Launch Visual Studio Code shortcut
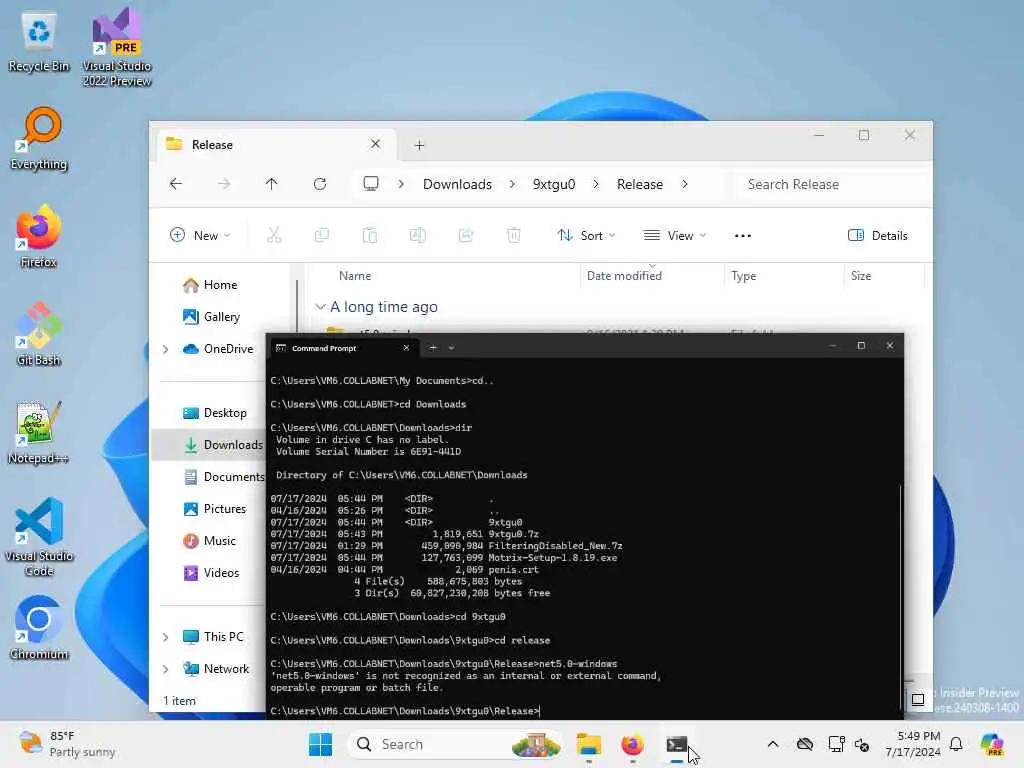This screenshot has width=1024, height=768. tap(39, 537)
